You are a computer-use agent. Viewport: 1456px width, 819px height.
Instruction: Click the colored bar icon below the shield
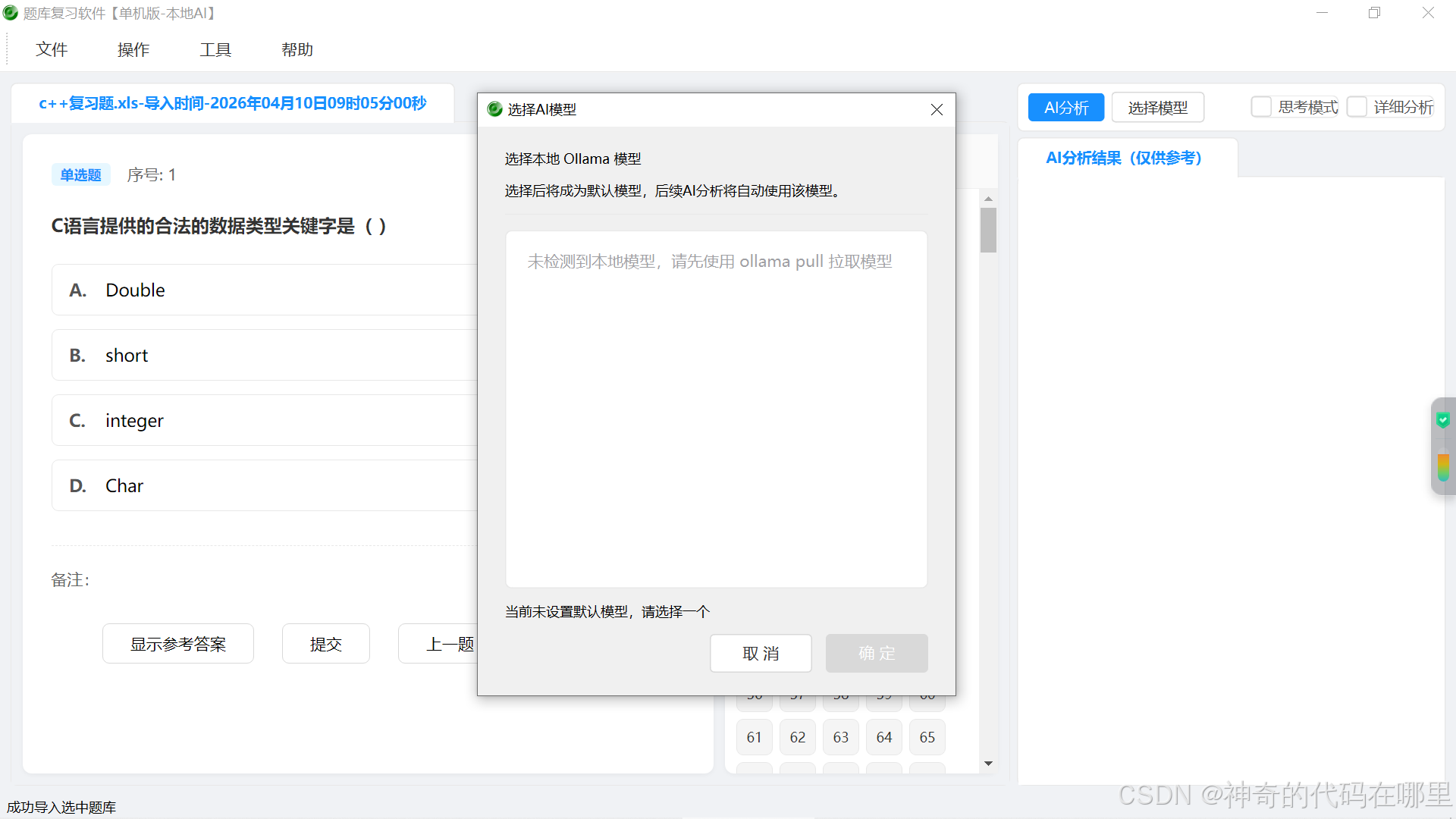click(x=1443, y=467)
